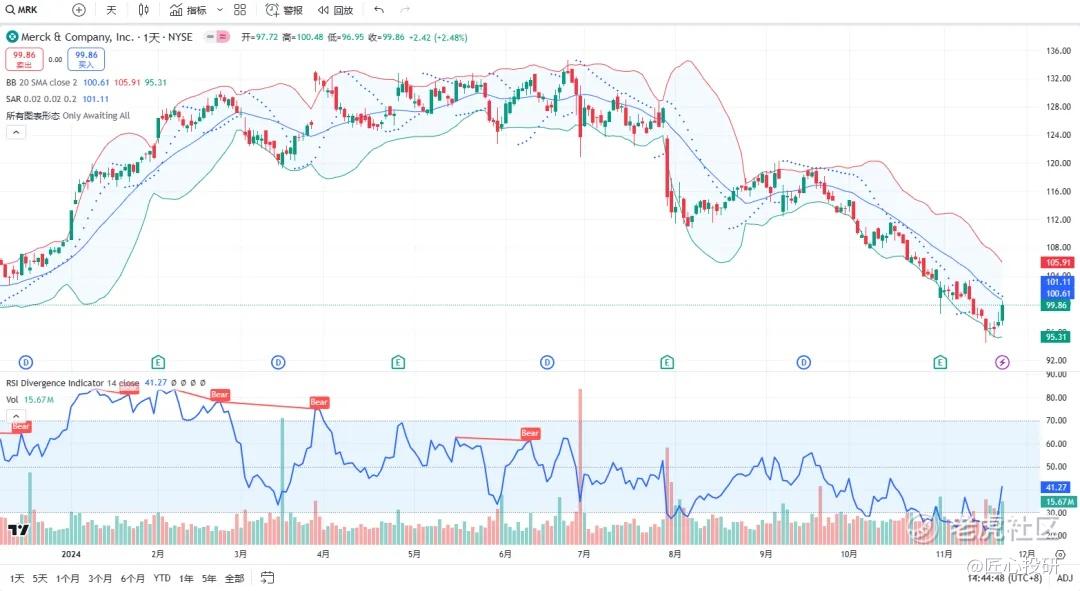Image resolution: width=1080 pixels, height=591 pixels.
Task: Toggle the pink session pill beside NYSE
Action: click(222, 37)
